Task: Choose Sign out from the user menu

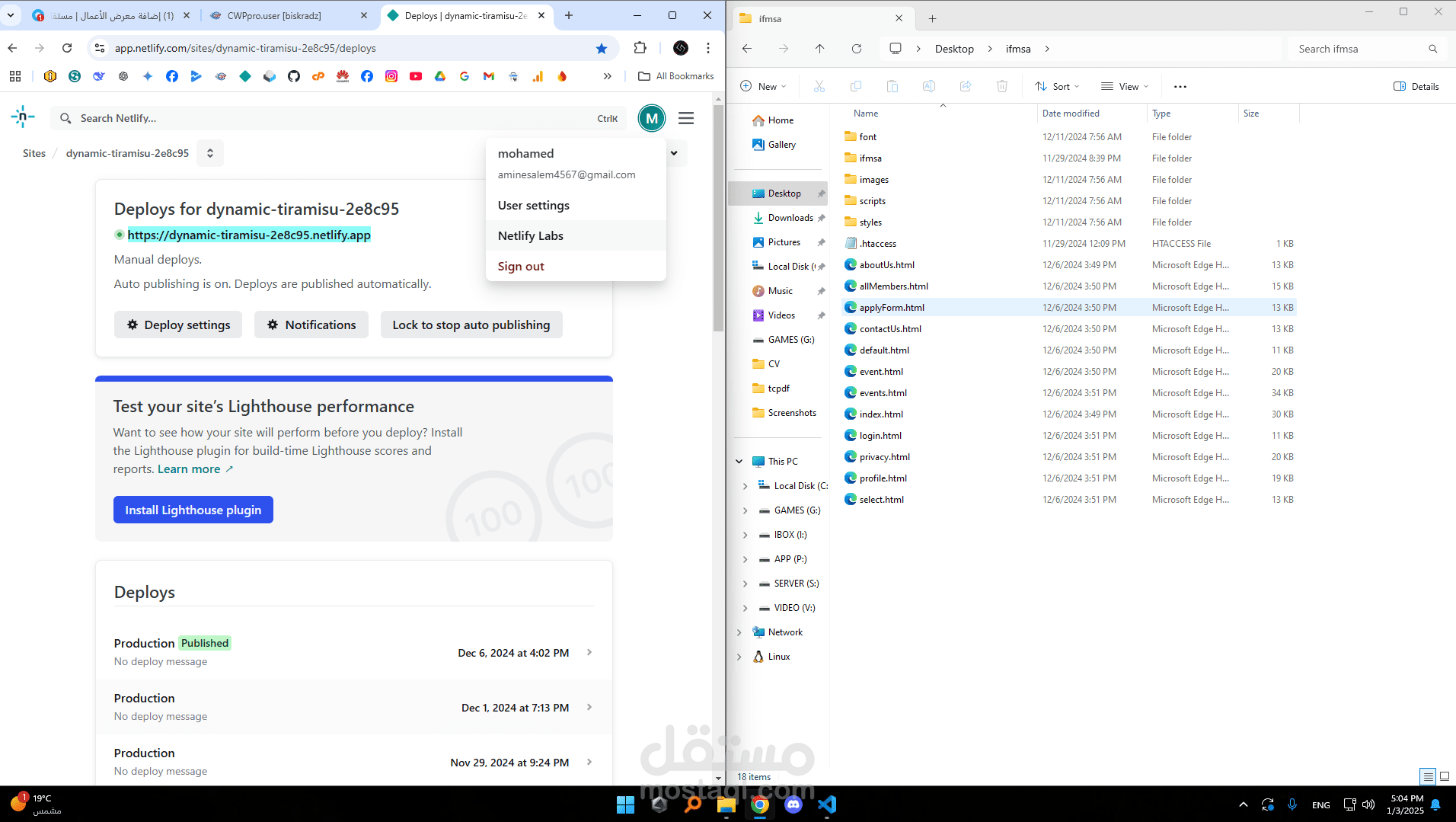Action: (x=576, y=267)
